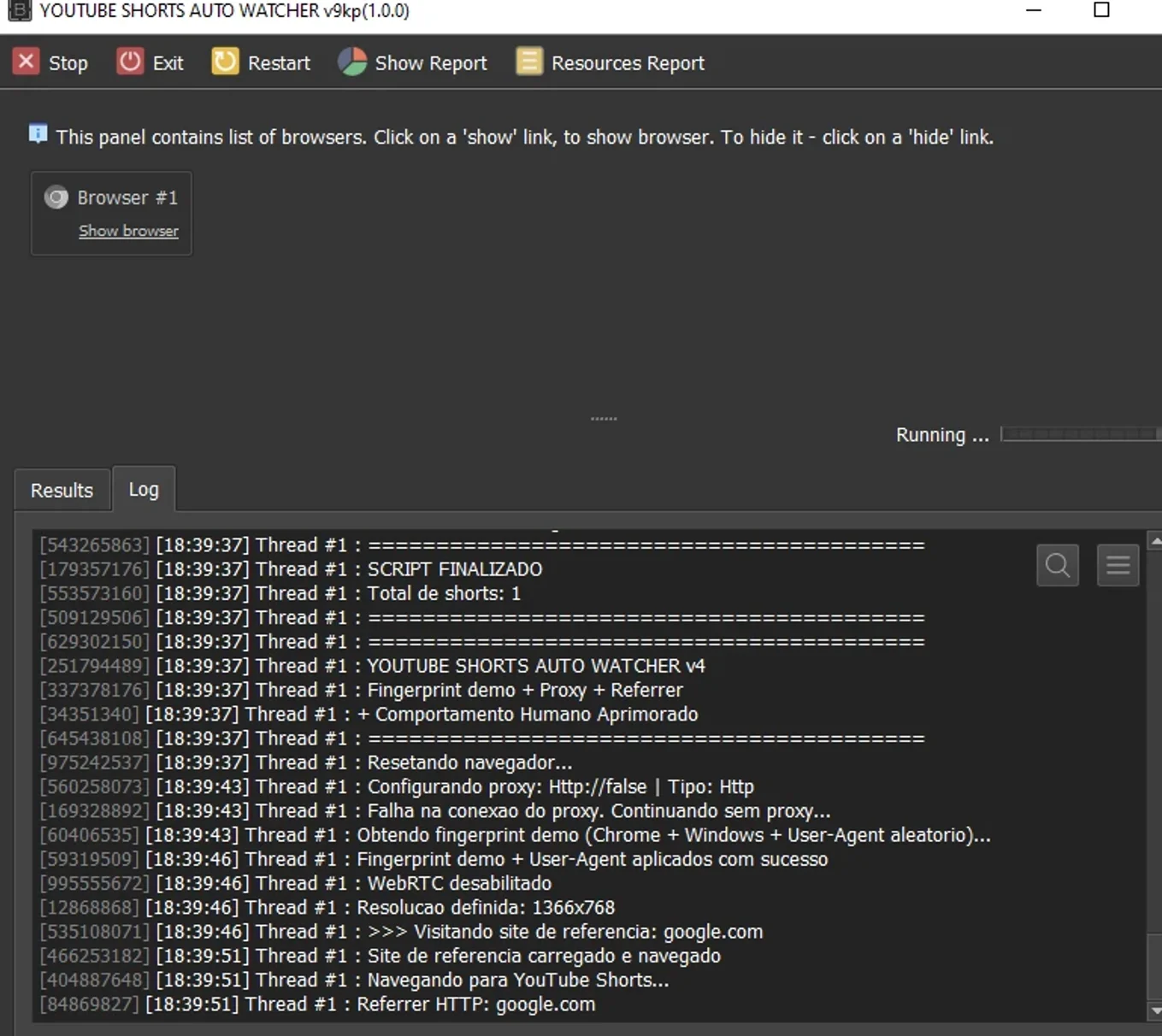Switch to the Results tab
The width and height of the screenshot is (1162, 1036).
(x=62, y=491)
